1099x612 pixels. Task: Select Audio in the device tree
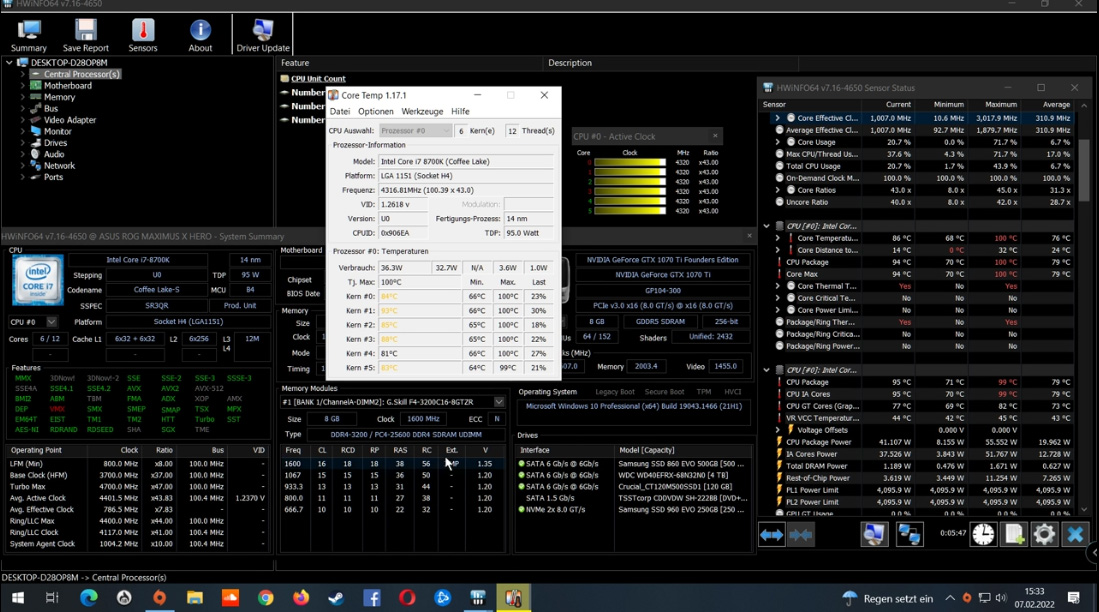coord(54,154)
